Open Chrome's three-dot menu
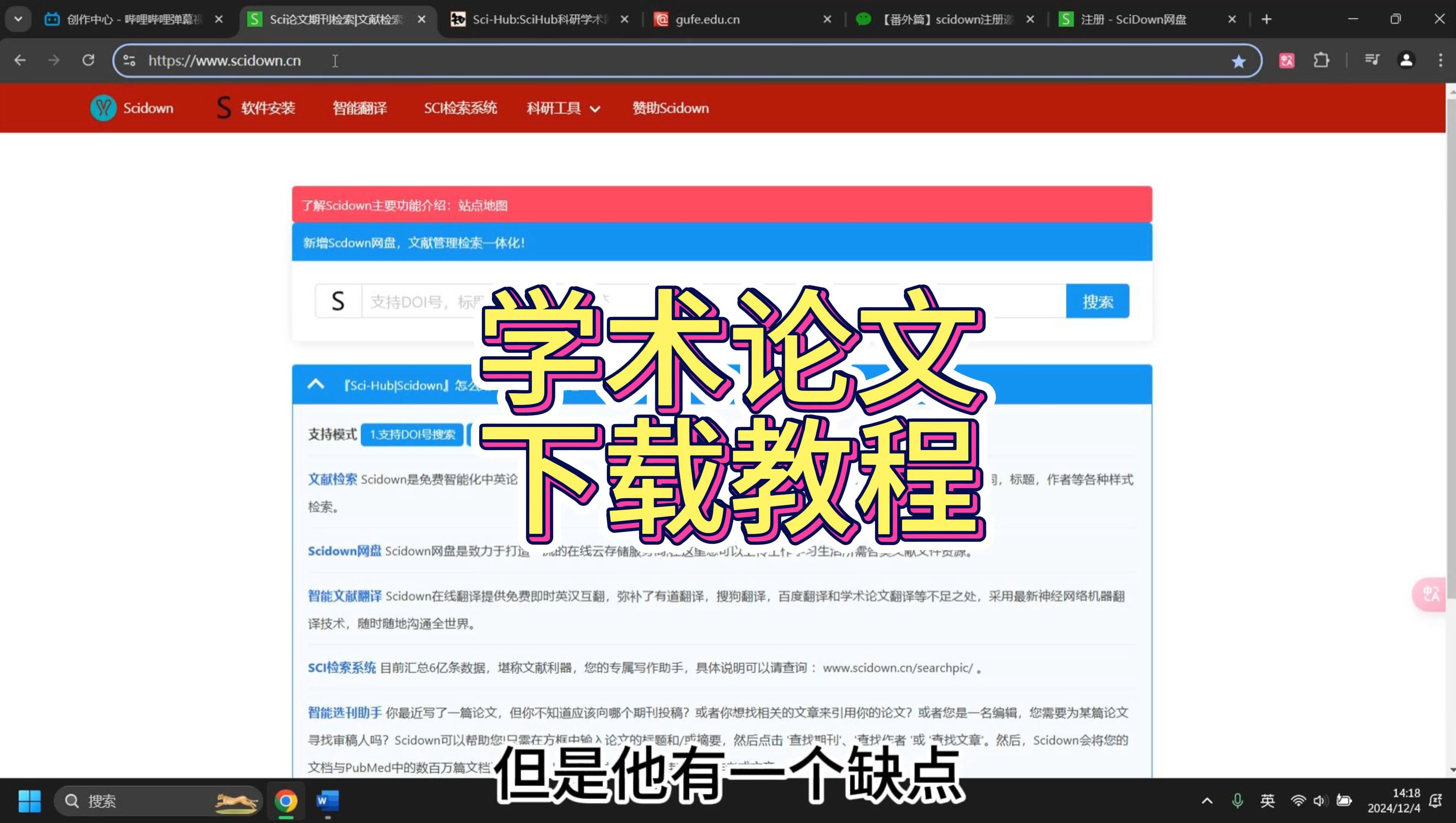The width and height of the screenshot is (1456, 823). tap(1440, 60)
